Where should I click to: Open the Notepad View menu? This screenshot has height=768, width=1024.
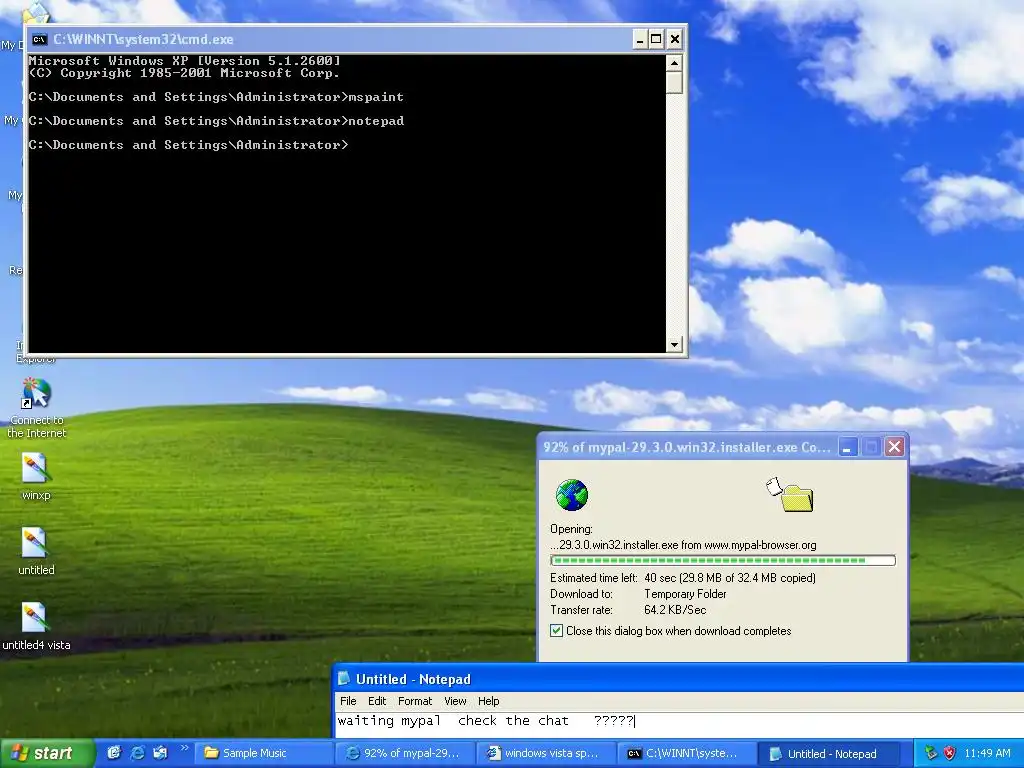(x=455, y=701)
